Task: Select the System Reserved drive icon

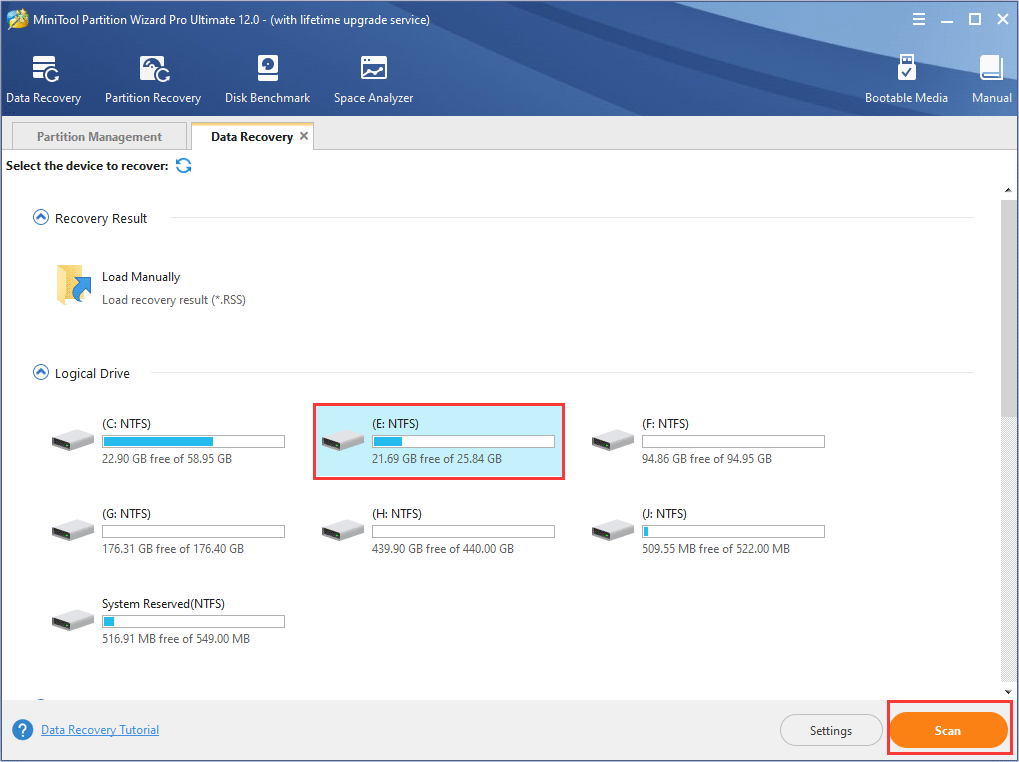Action: point(73,620)
